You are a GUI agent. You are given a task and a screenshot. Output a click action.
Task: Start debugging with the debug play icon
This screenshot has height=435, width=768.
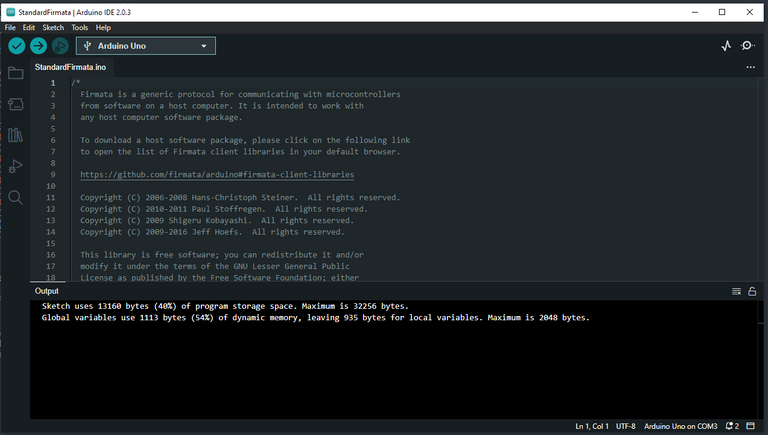tap(60, 46)
